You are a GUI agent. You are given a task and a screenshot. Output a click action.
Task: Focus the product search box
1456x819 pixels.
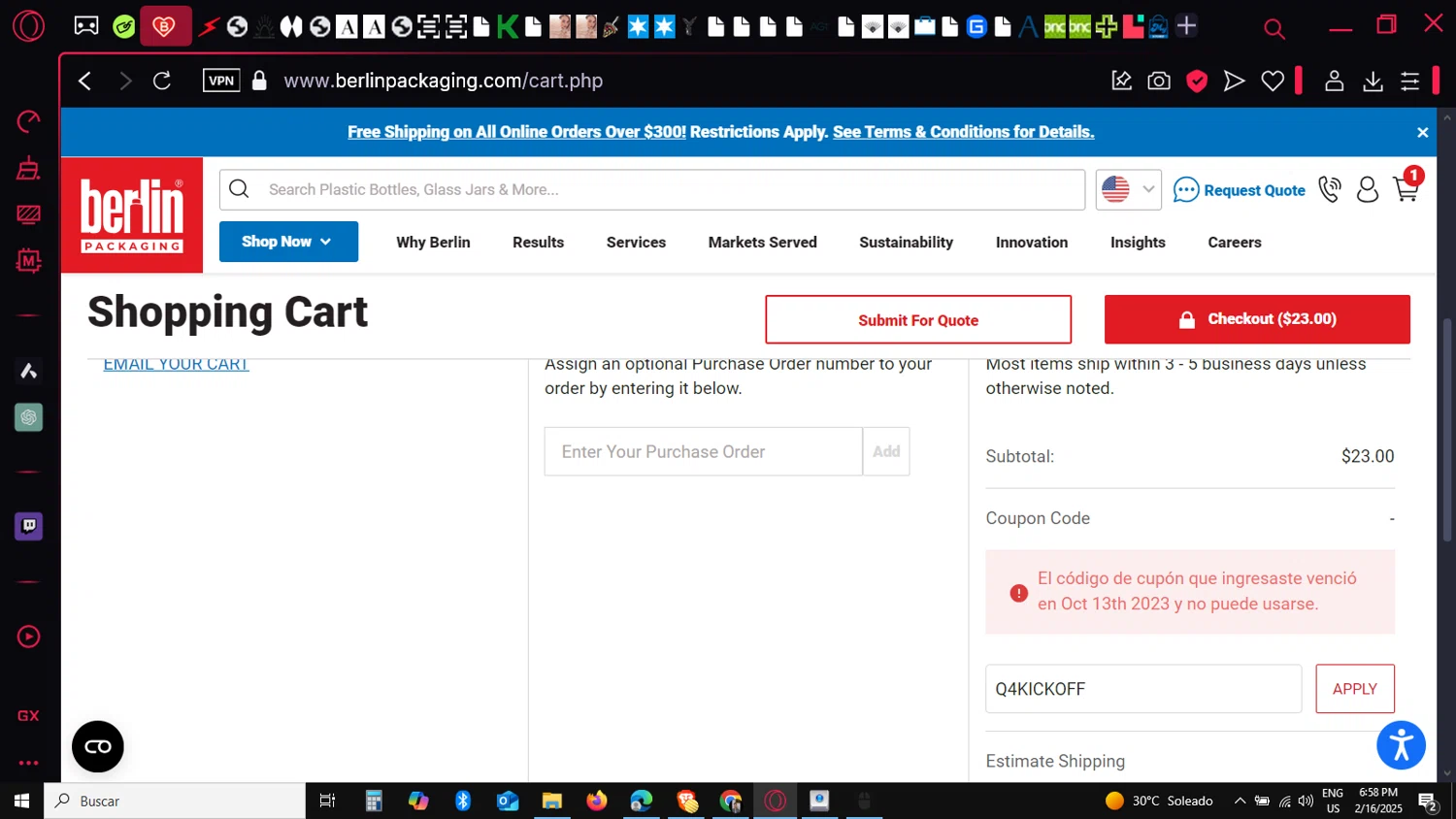[652, 189]
